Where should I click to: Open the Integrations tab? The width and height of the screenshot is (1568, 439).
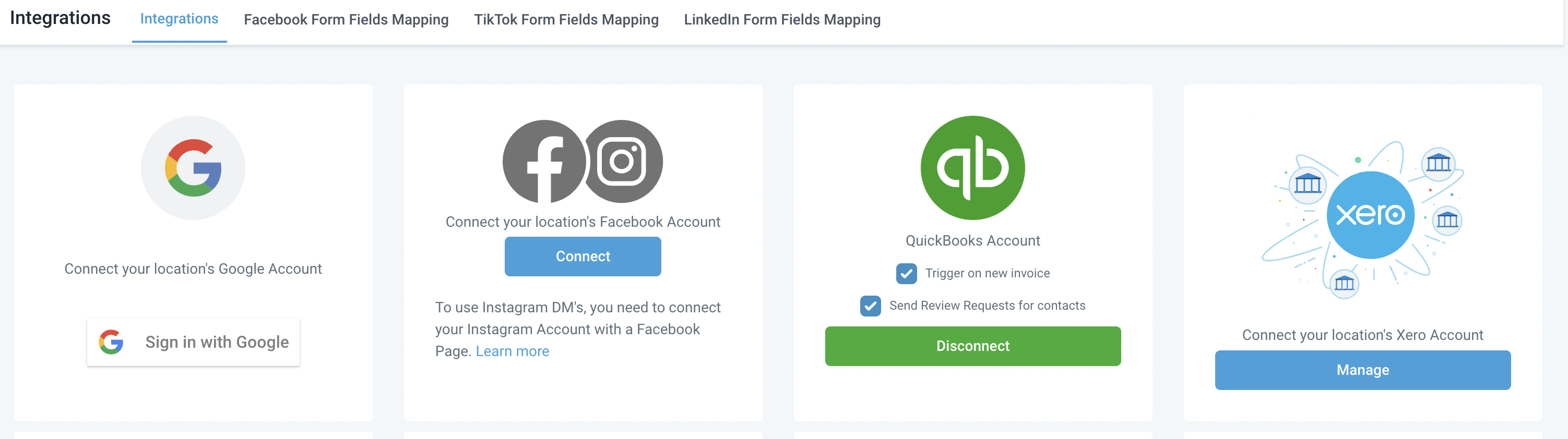[179, 19]
